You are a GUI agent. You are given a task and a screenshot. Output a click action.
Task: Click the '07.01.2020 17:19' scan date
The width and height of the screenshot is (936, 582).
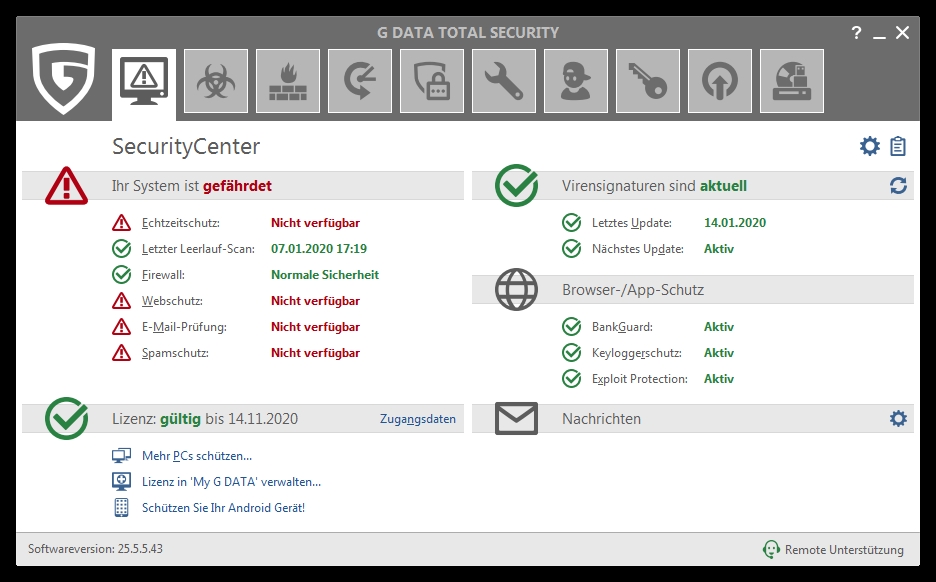click(x=319, y=249)
